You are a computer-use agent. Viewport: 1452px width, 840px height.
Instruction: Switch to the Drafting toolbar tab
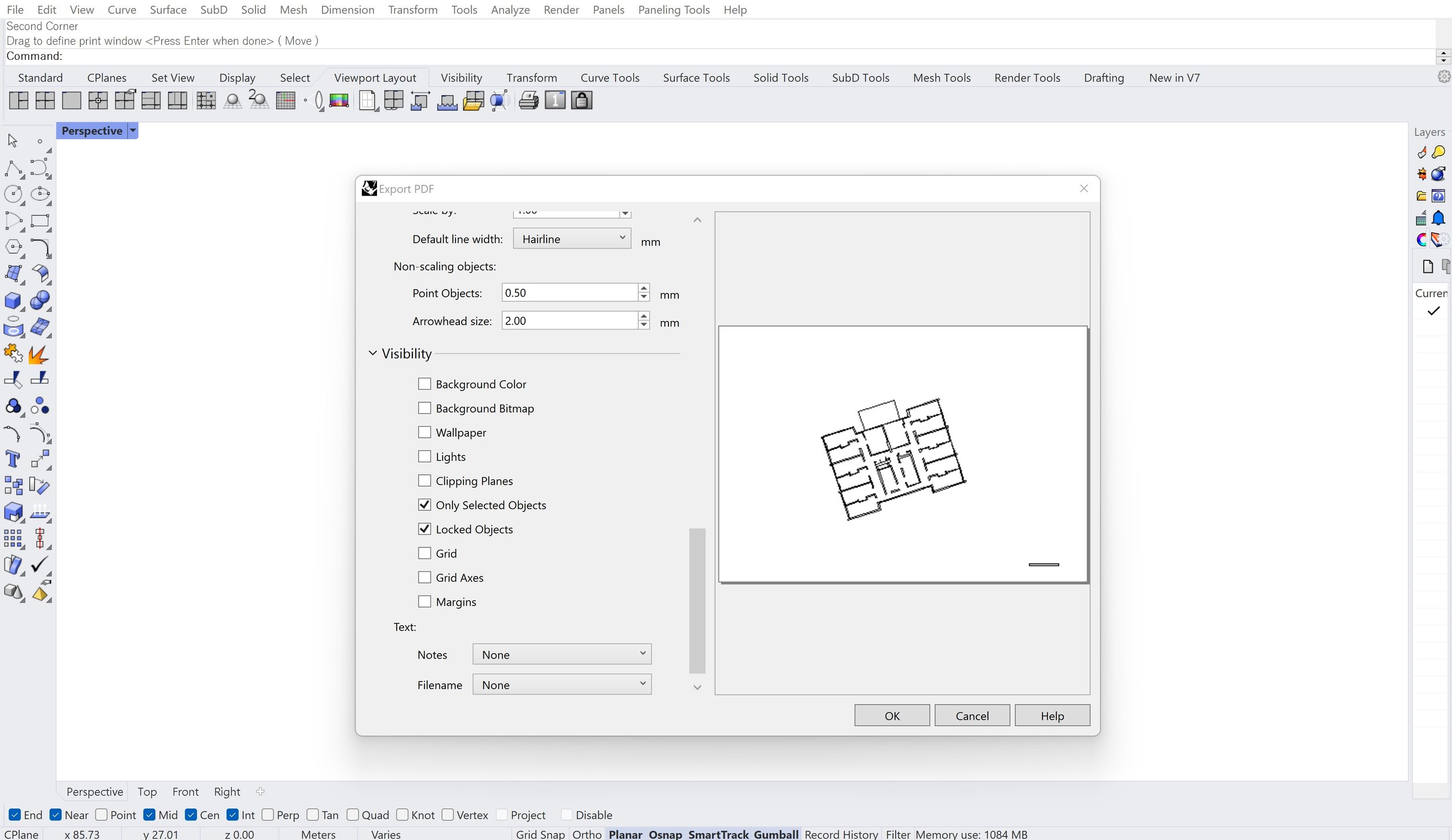click(1104, 77)
